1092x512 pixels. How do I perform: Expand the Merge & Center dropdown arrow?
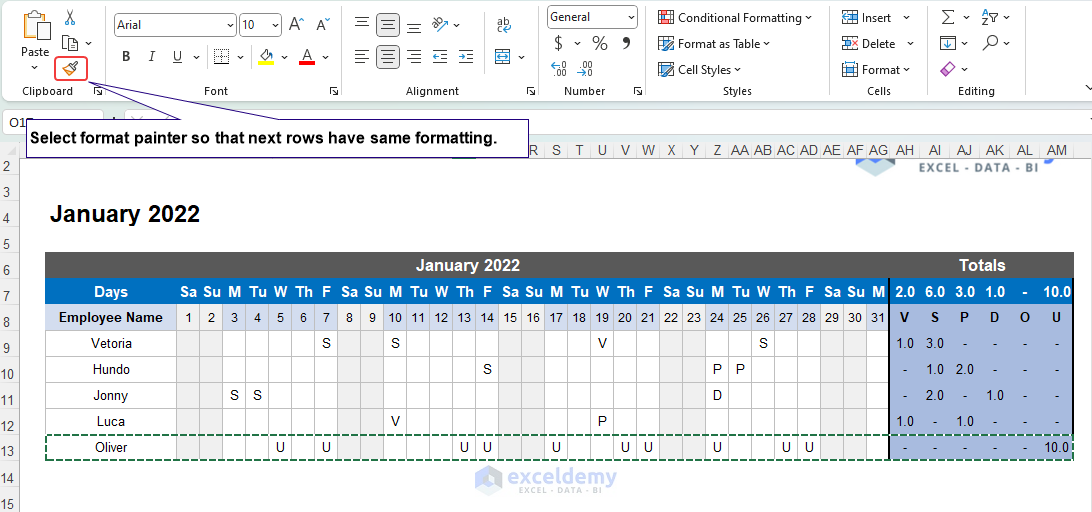tap(521, 57)
